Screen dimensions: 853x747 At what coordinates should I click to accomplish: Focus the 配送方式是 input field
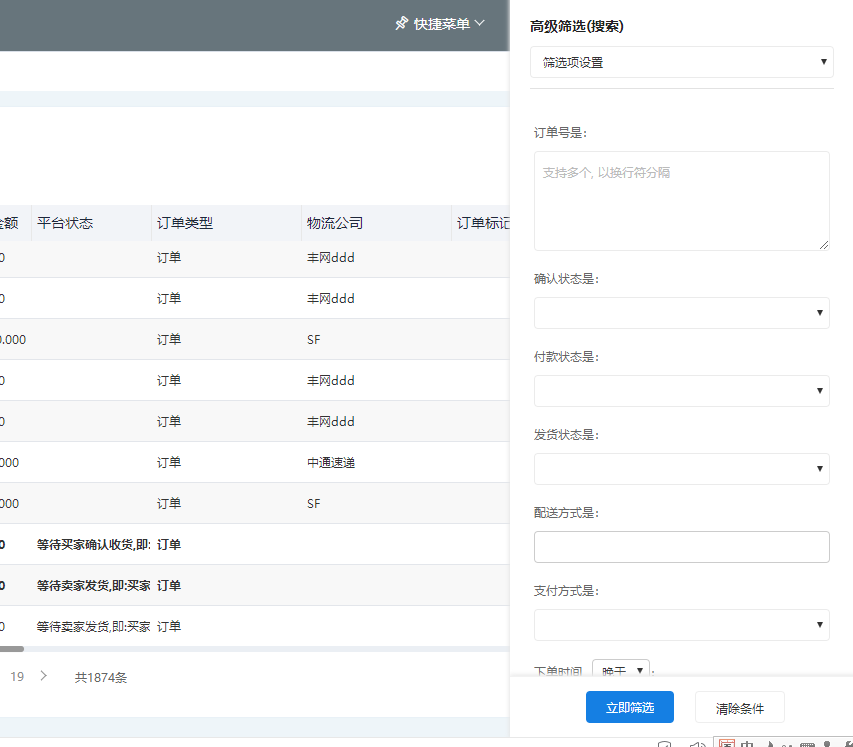coord(681,547)
